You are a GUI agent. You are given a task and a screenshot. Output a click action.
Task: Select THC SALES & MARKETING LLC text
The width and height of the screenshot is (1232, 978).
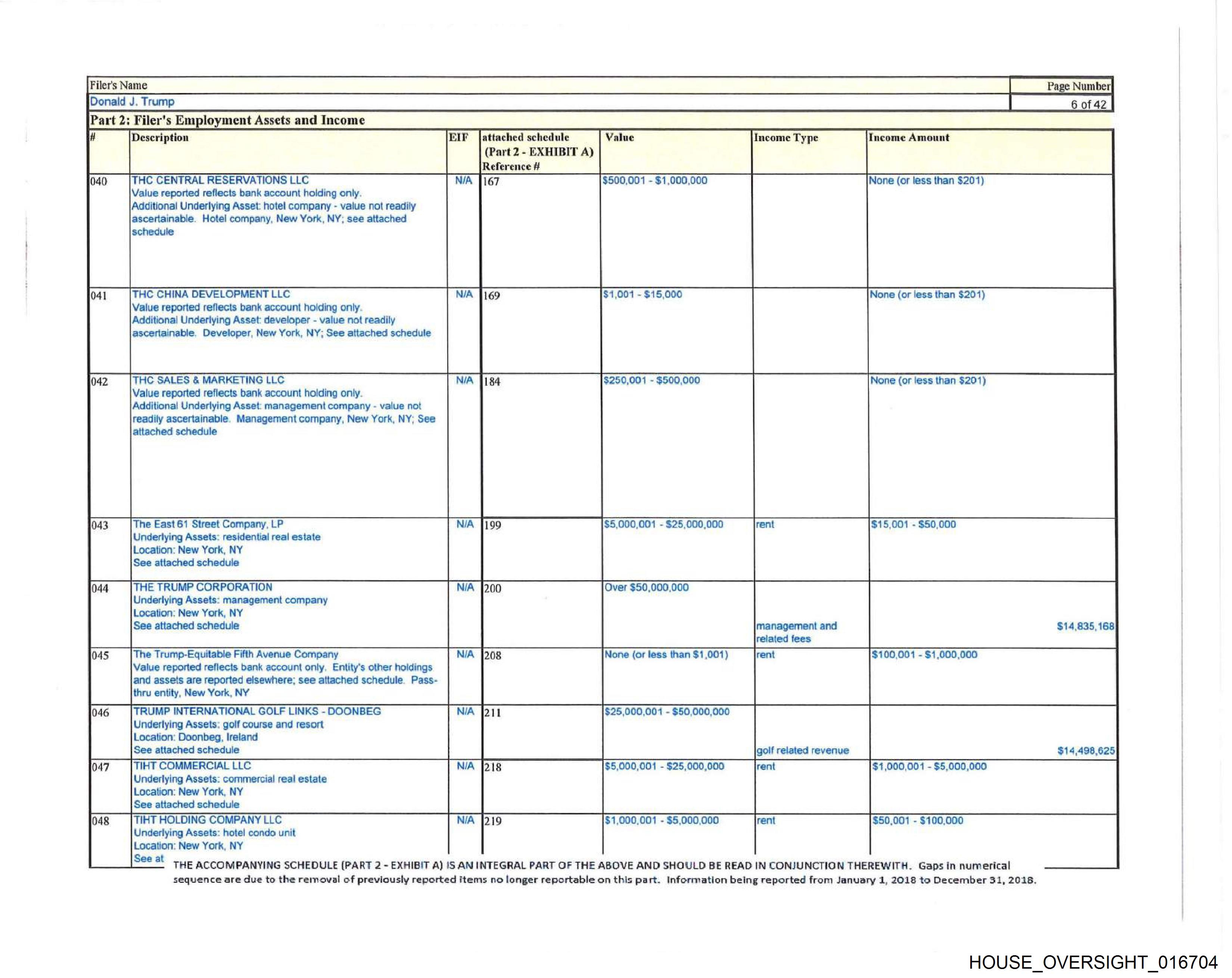208,380
